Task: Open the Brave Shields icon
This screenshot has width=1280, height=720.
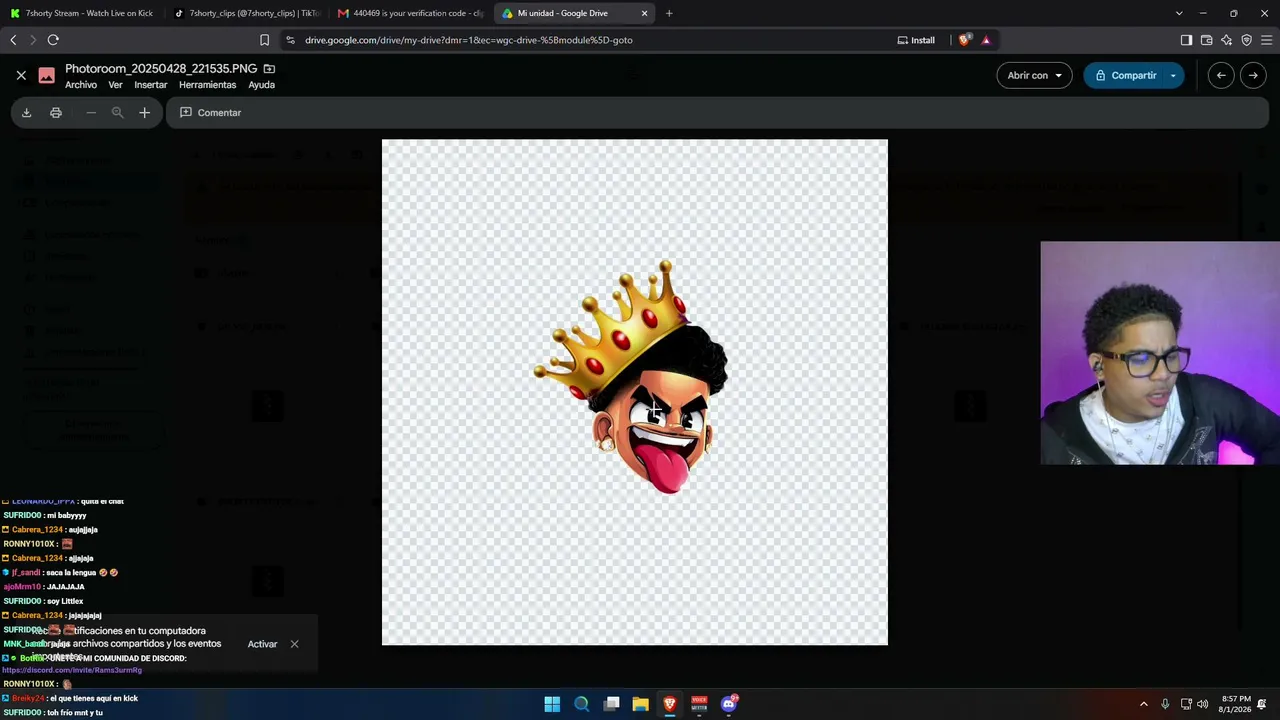Action: click(964, 40)
